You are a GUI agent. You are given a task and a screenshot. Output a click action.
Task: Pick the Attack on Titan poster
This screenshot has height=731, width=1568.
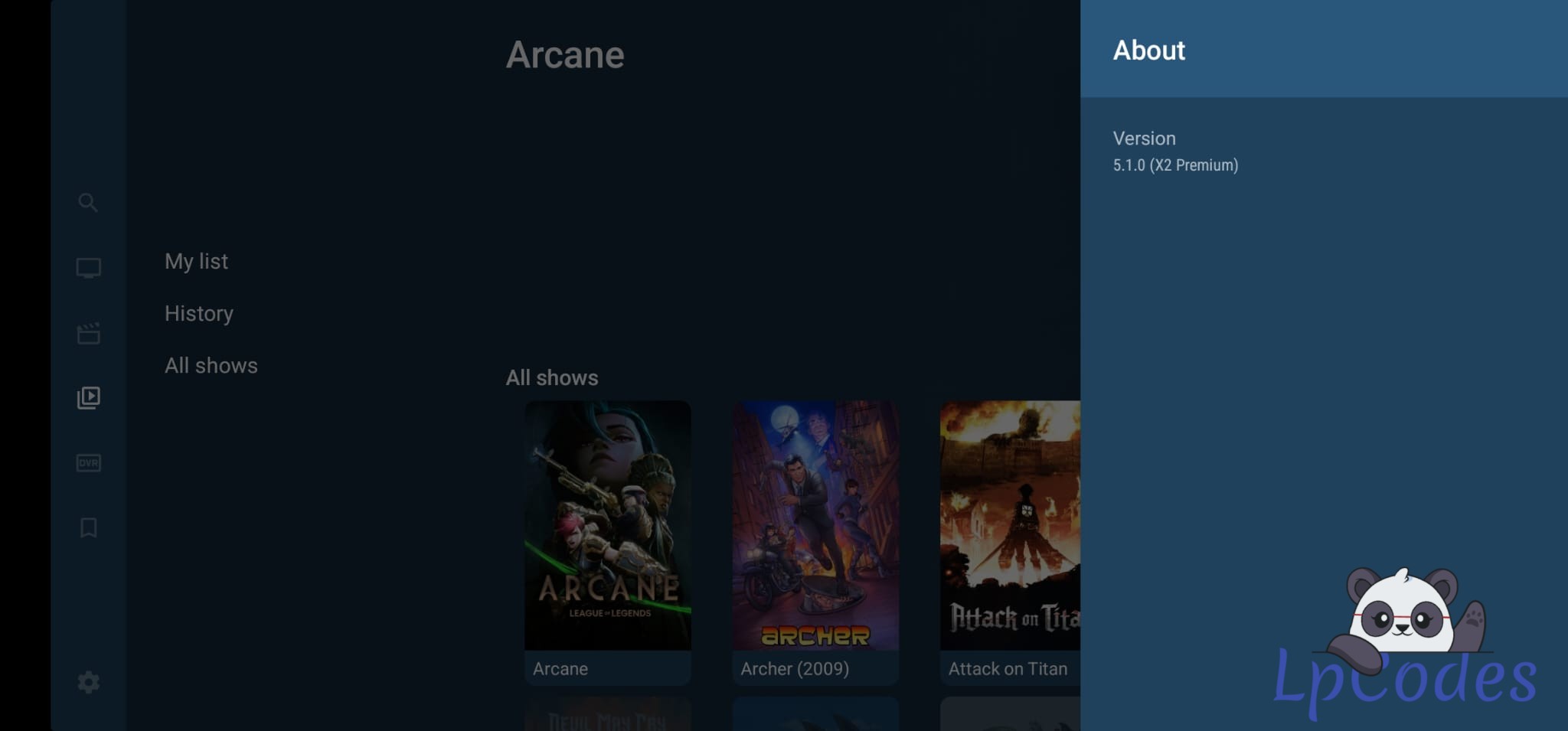click(x=1009, y=525)
